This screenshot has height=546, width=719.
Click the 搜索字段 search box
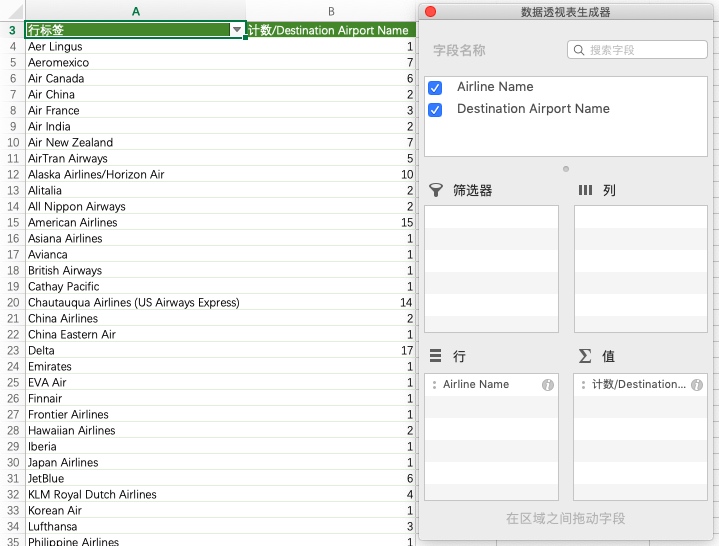pos(637,50)
